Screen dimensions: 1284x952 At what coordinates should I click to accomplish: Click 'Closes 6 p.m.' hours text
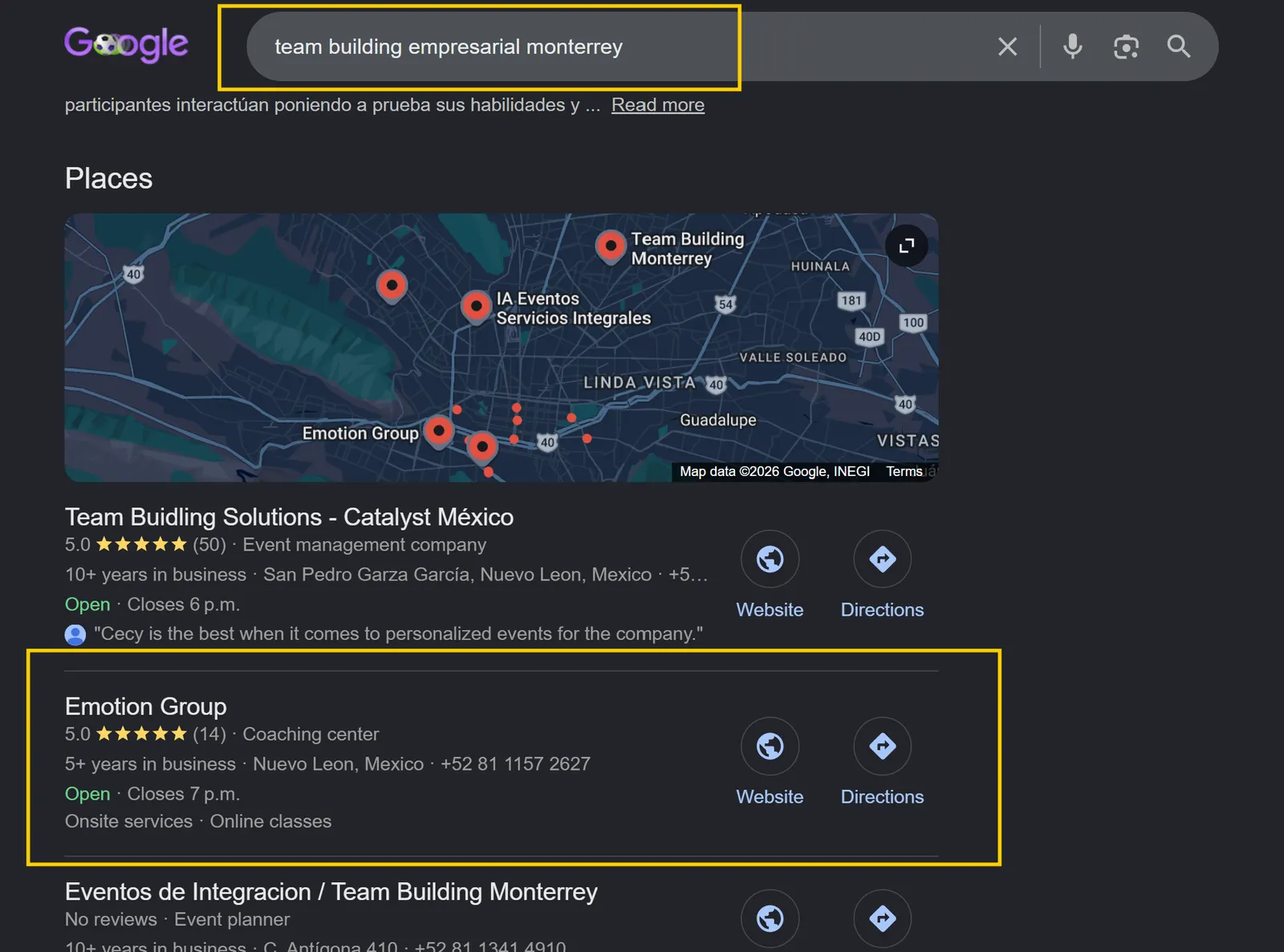click(x=184, y=604)
